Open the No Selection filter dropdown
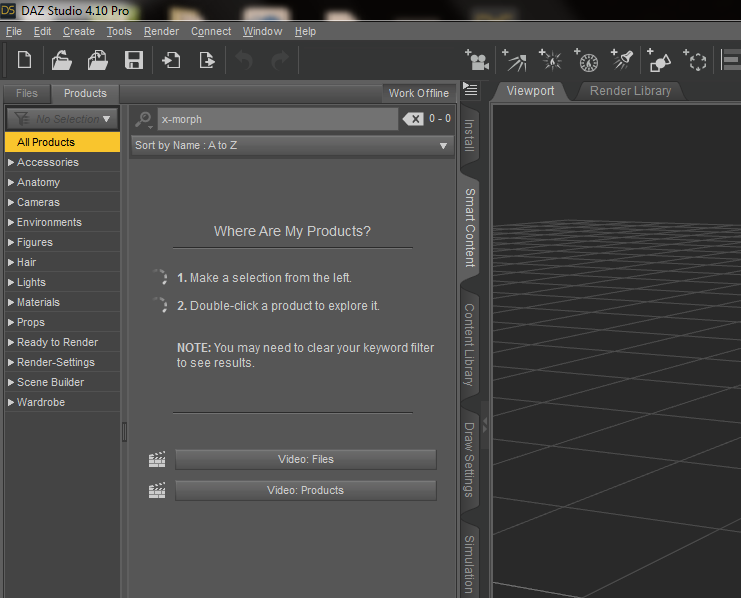741x598 pixels. (62, 119)
